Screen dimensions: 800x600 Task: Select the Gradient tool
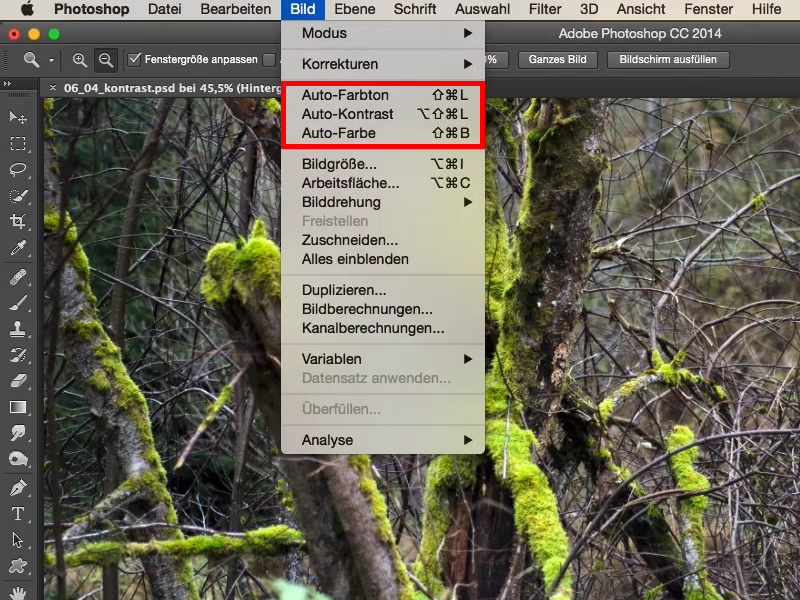pyautogui.click(x=18, y=407)
